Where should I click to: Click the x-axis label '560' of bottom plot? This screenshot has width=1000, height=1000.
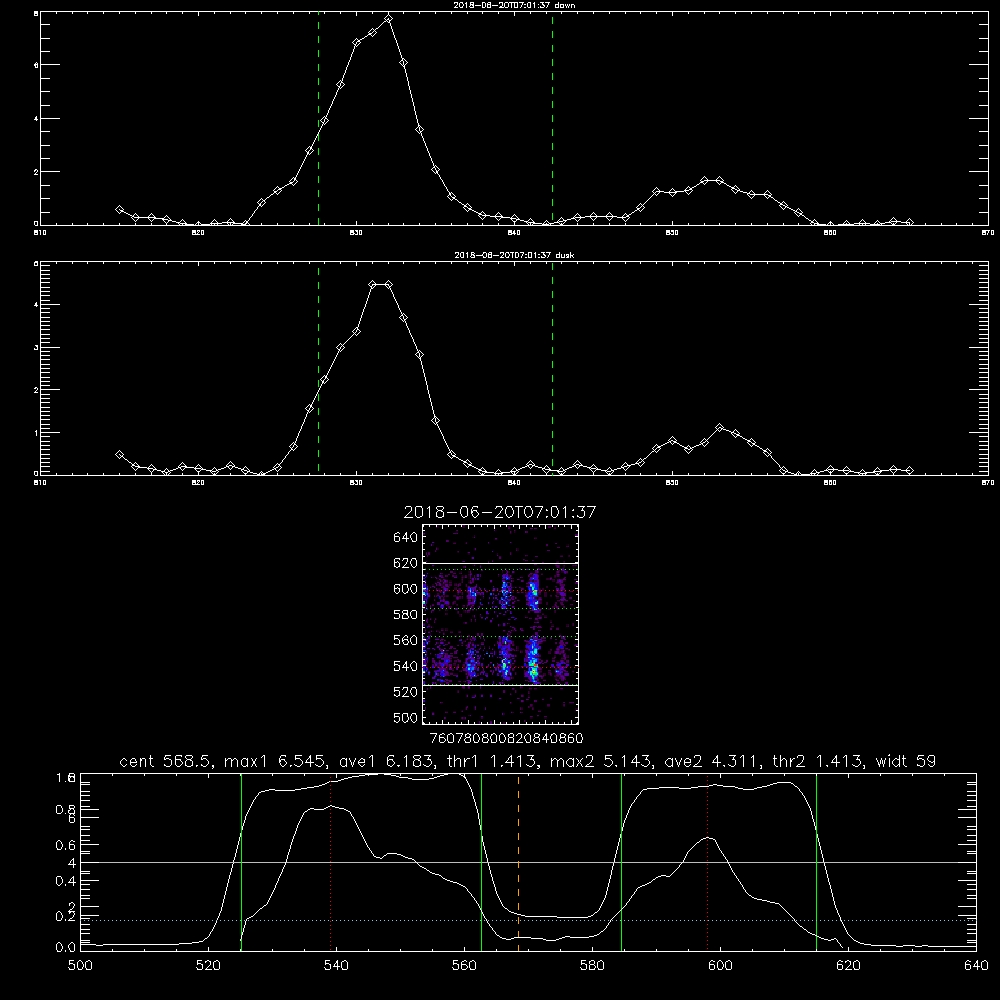(x=464, y=966)
